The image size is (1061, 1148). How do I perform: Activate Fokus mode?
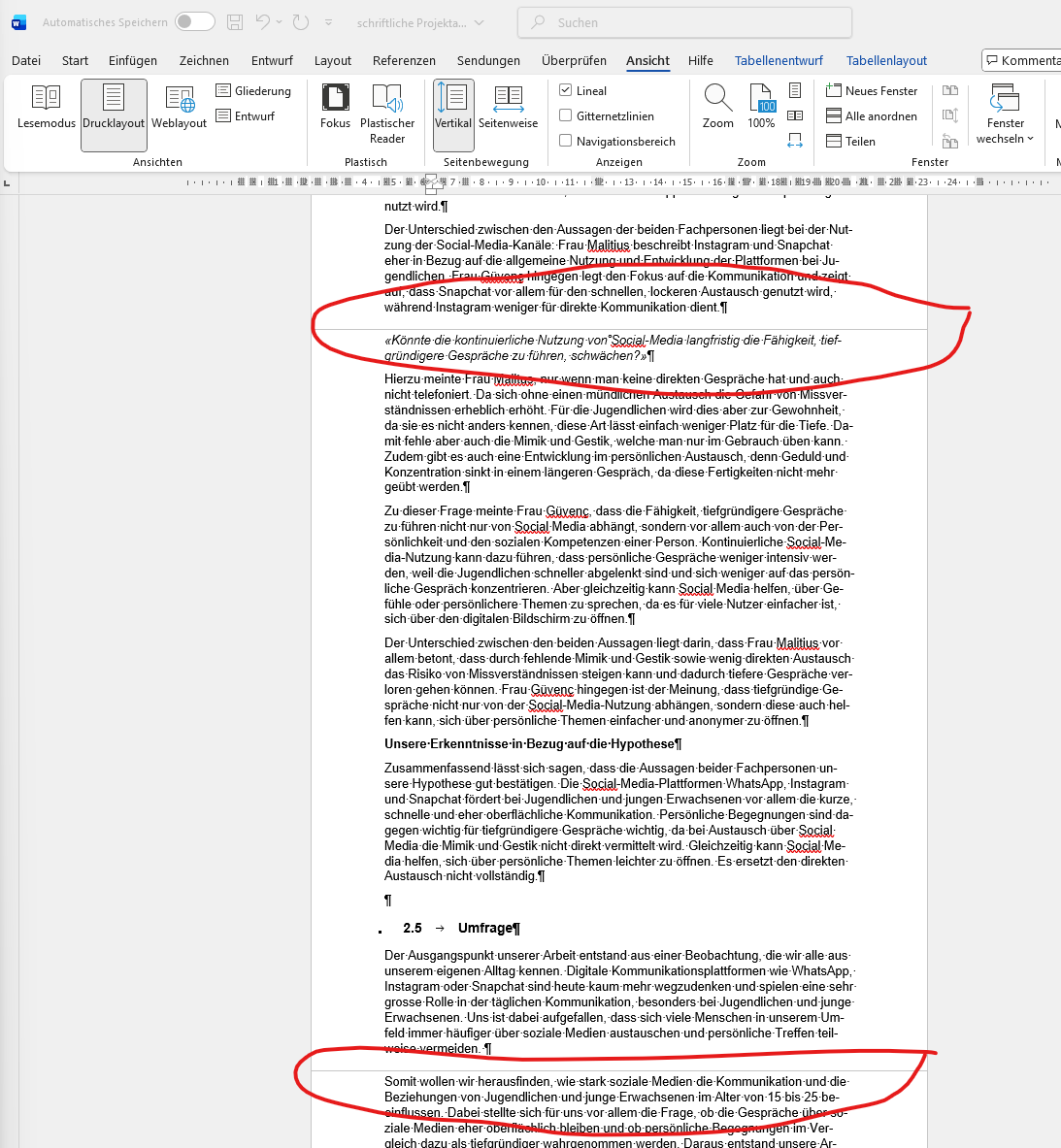[335, 107]
